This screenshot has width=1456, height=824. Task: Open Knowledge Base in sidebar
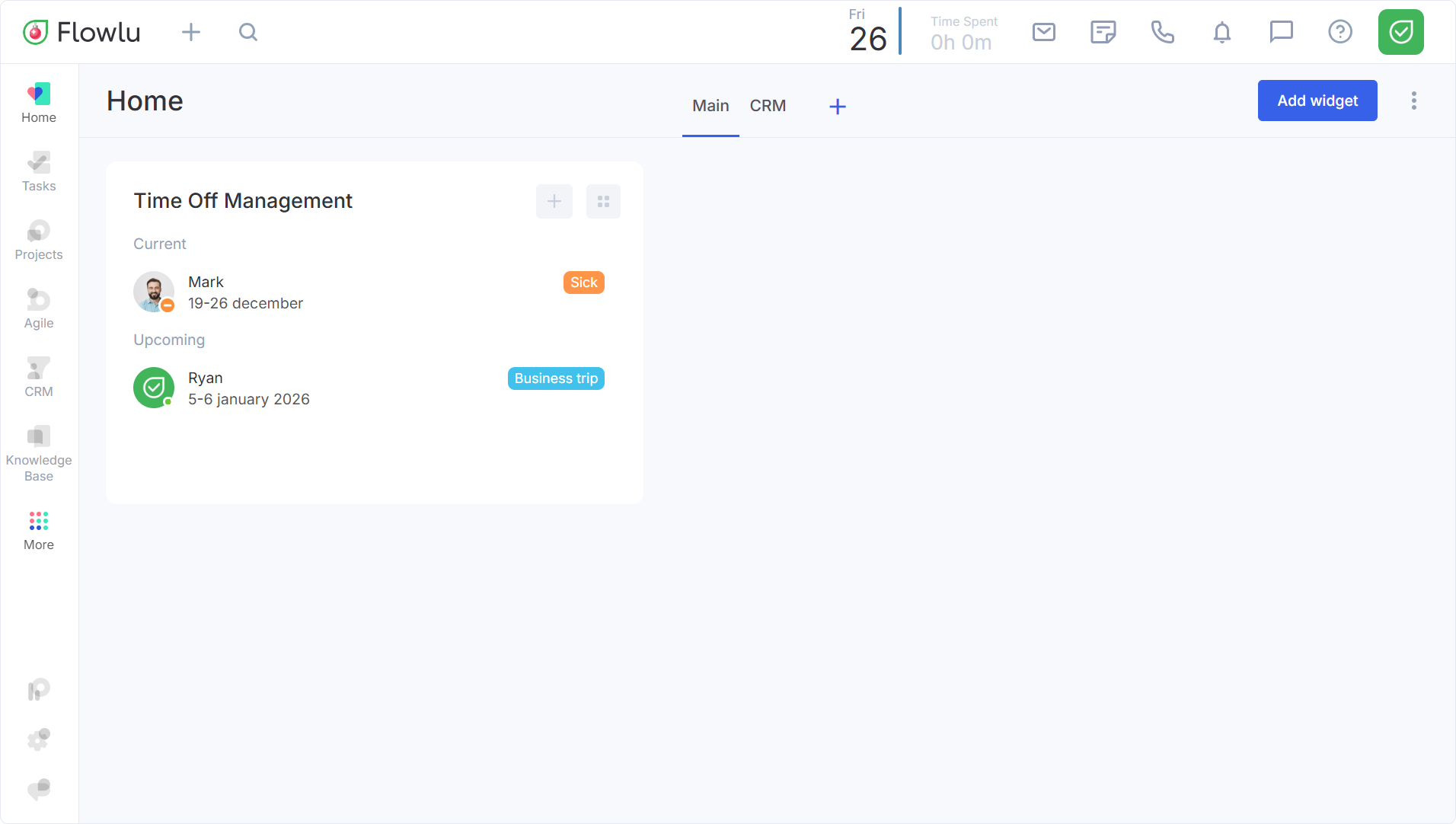(x=39, y=454)
